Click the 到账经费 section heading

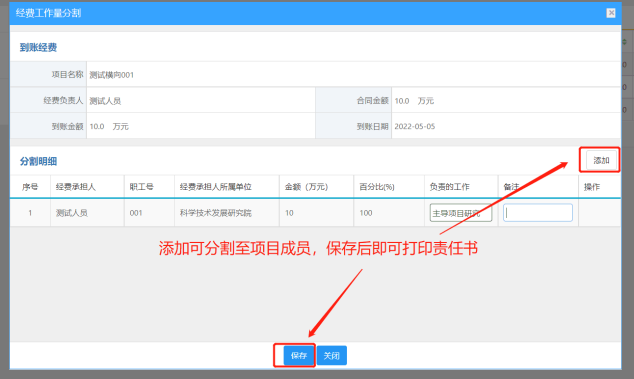[x=38, y=47]
